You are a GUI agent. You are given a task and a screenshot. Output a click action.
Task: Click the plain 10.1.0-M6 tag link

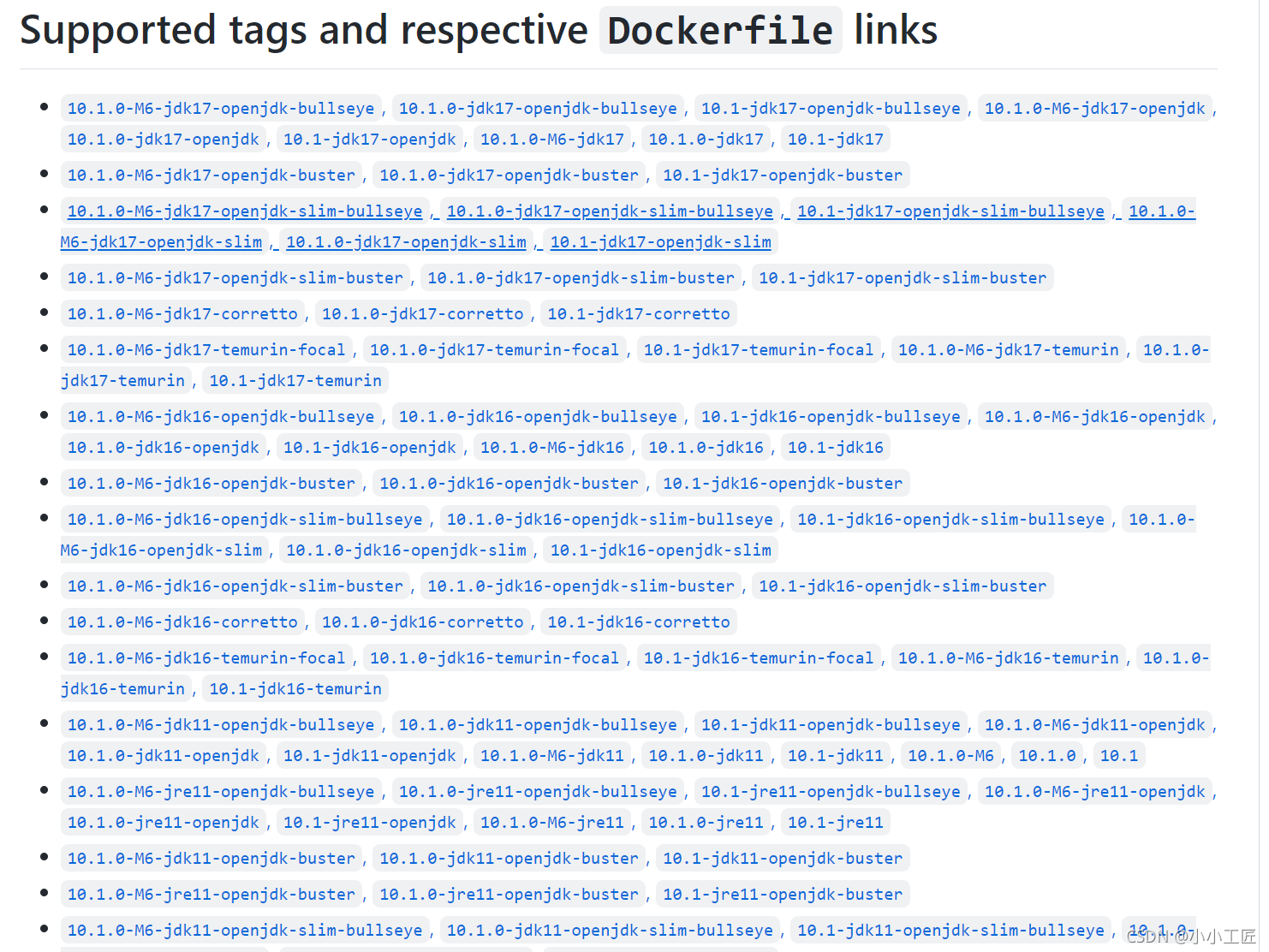click(x=950, y=756)
